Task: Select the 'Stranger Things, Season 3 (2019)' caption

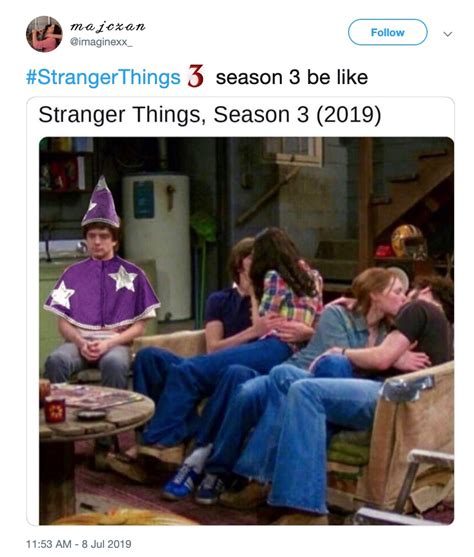Action: [210, 115]
